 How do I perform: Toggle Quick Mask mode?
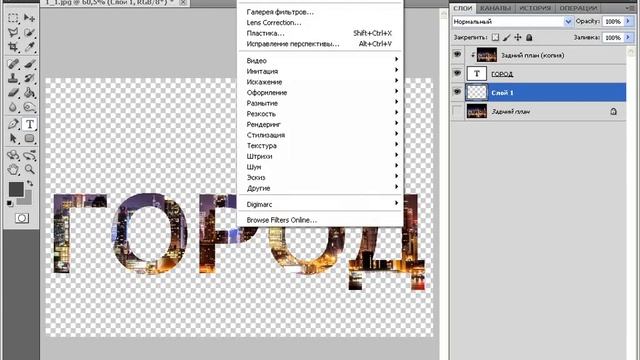(x=22, y=218)
